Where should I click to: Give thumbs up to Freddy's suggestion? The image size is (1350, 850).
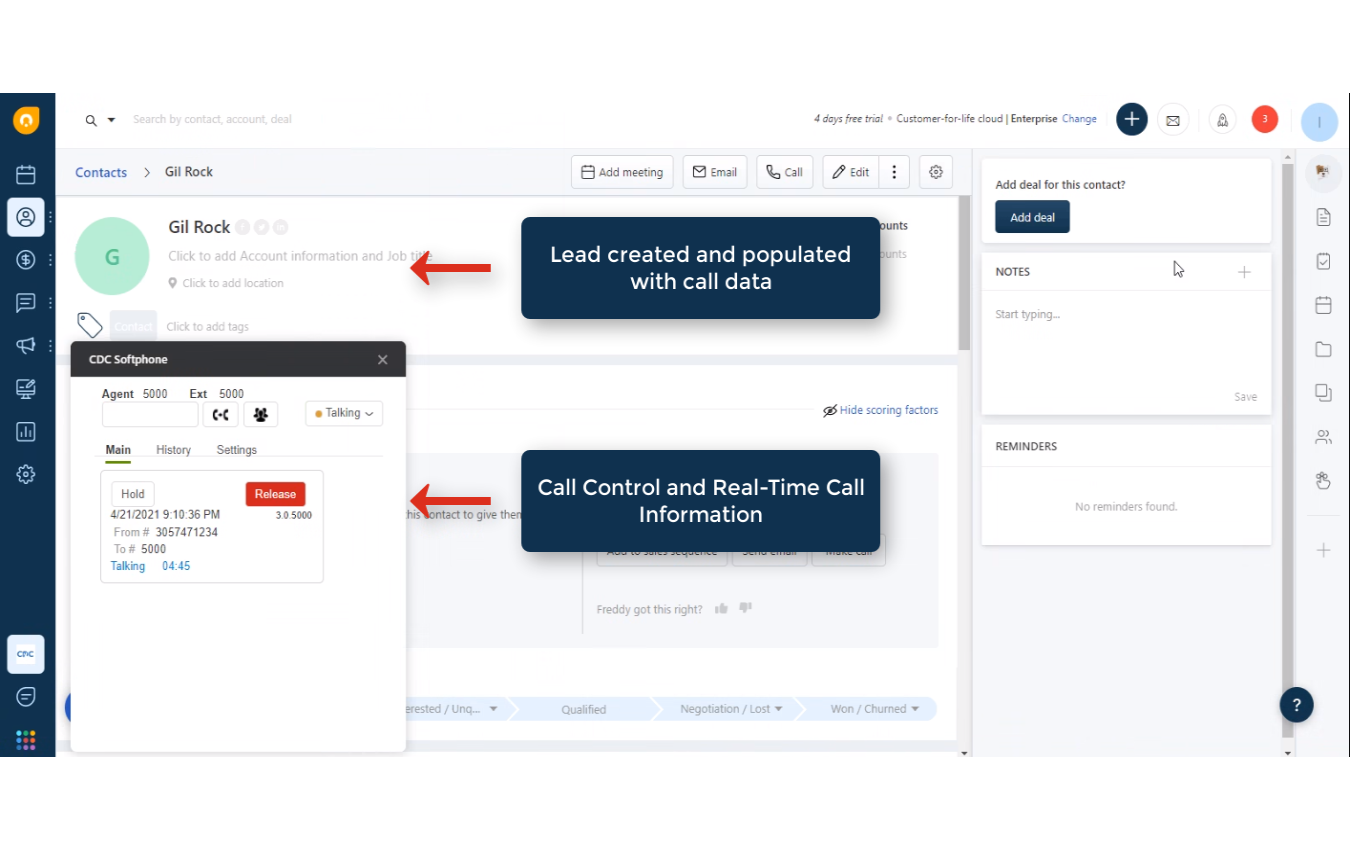[721, 608]
